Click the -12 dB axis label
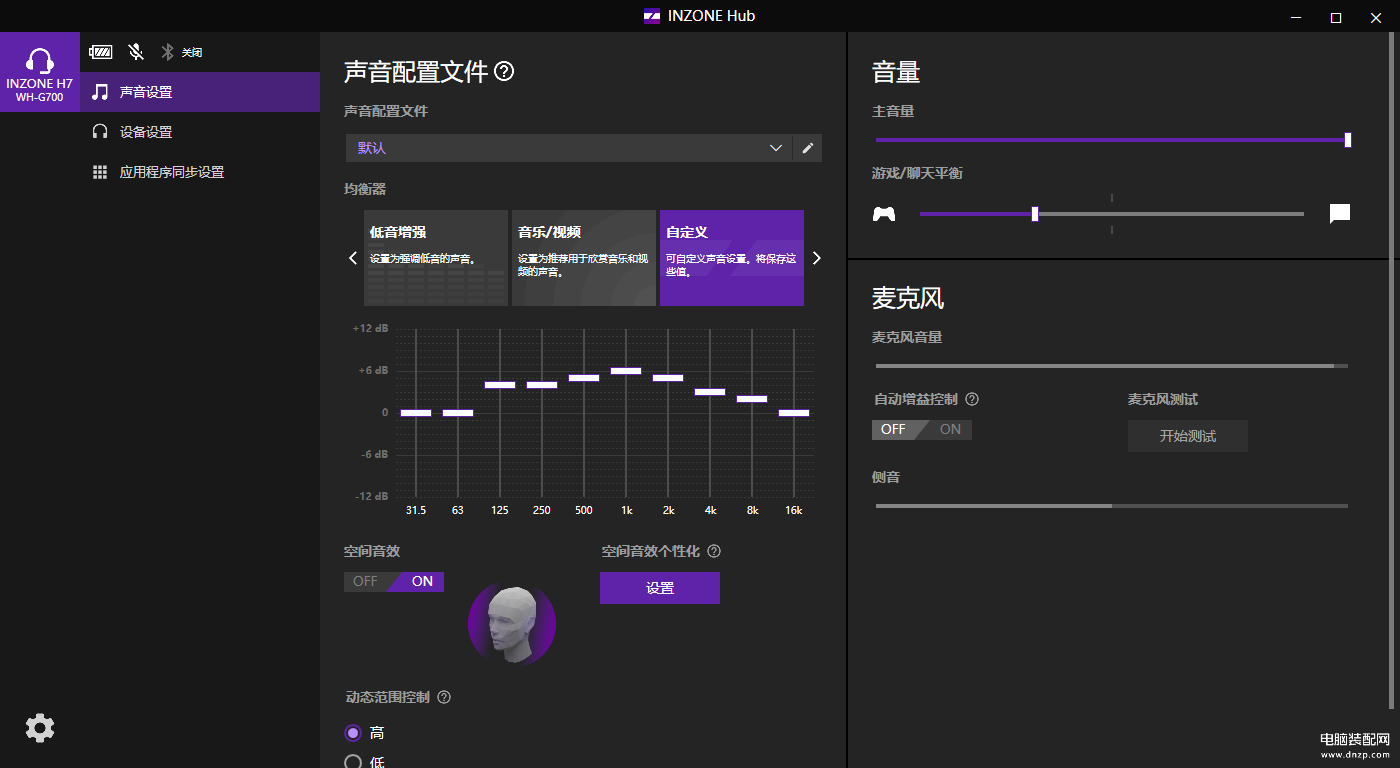 (370, 496)
